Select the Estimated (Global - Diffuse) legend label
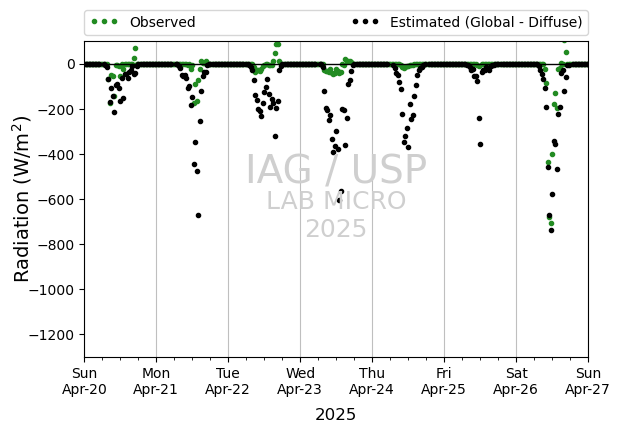The height and width of the screenshot is (433, 621). [x=486, y=22]
